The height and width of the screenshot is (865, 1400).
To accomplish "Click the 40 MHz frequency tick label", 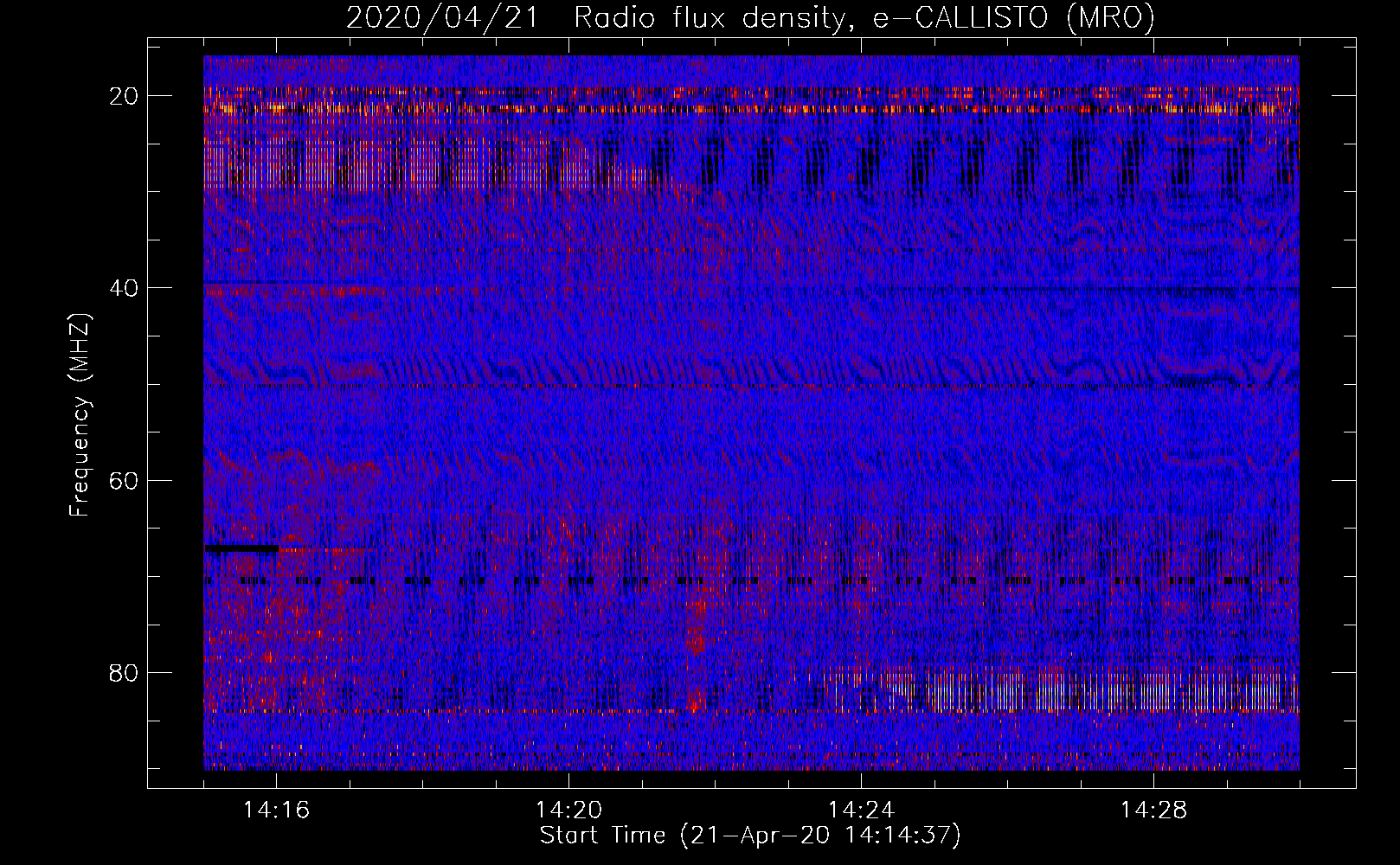I will [125, 288].
